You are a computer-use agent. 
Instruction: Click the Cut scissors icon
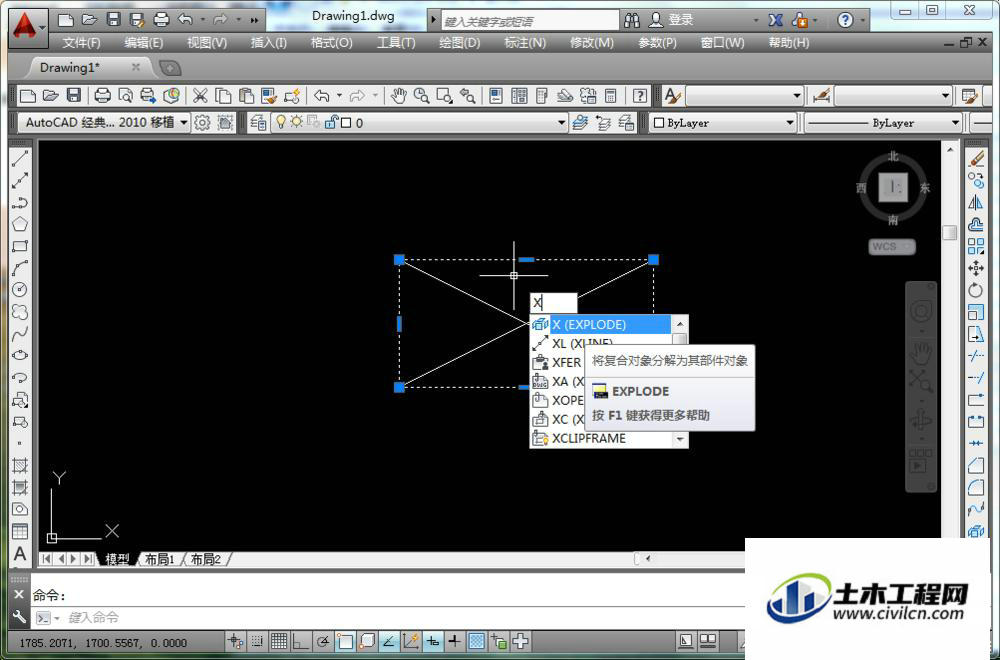click(x=200, y=96)
